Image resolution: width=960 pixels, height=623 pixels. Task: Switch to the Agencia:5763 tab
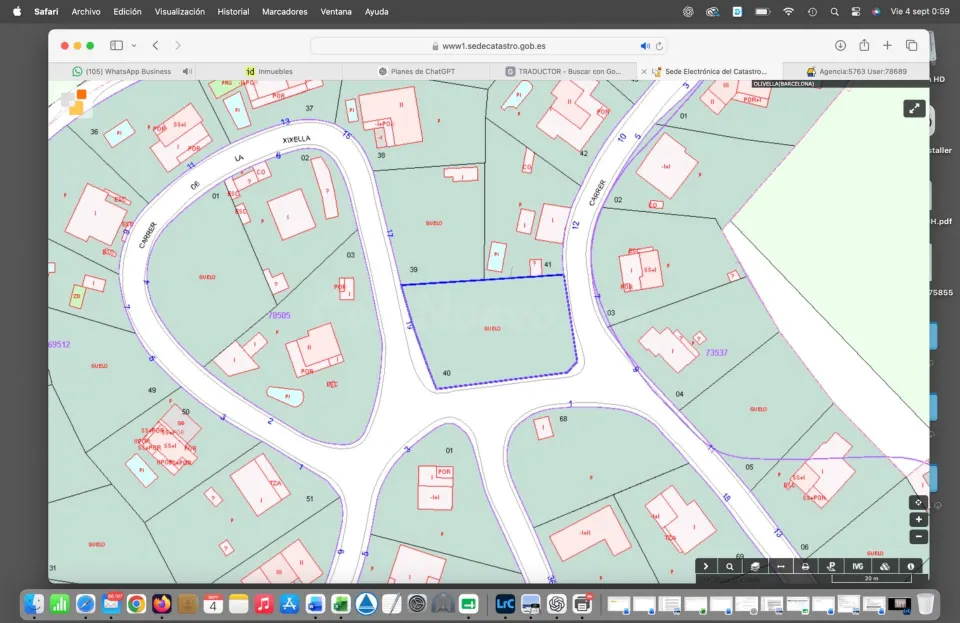pos(857,72)
